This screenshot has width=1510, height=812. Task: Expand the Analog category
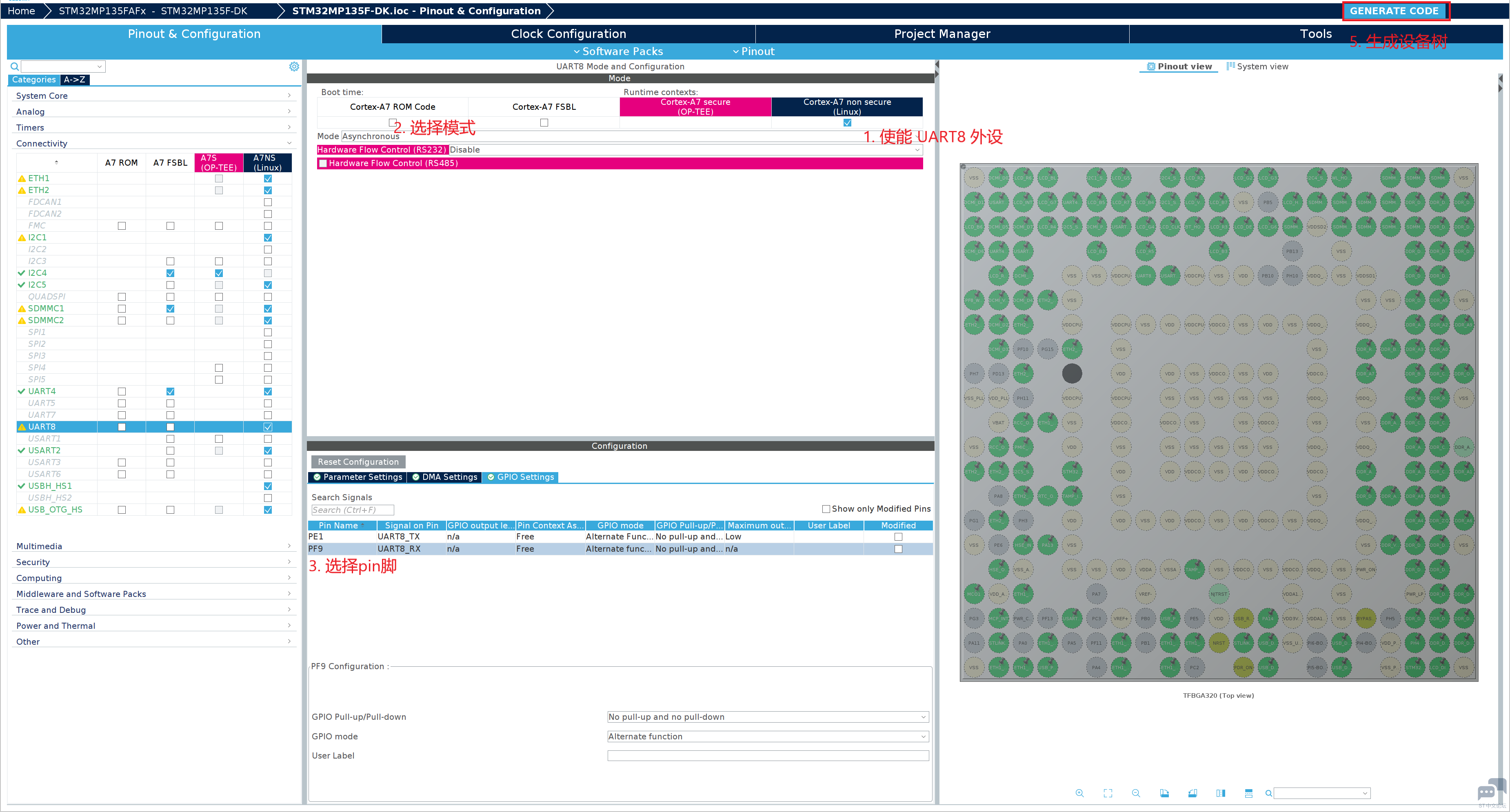coord(153,111)
